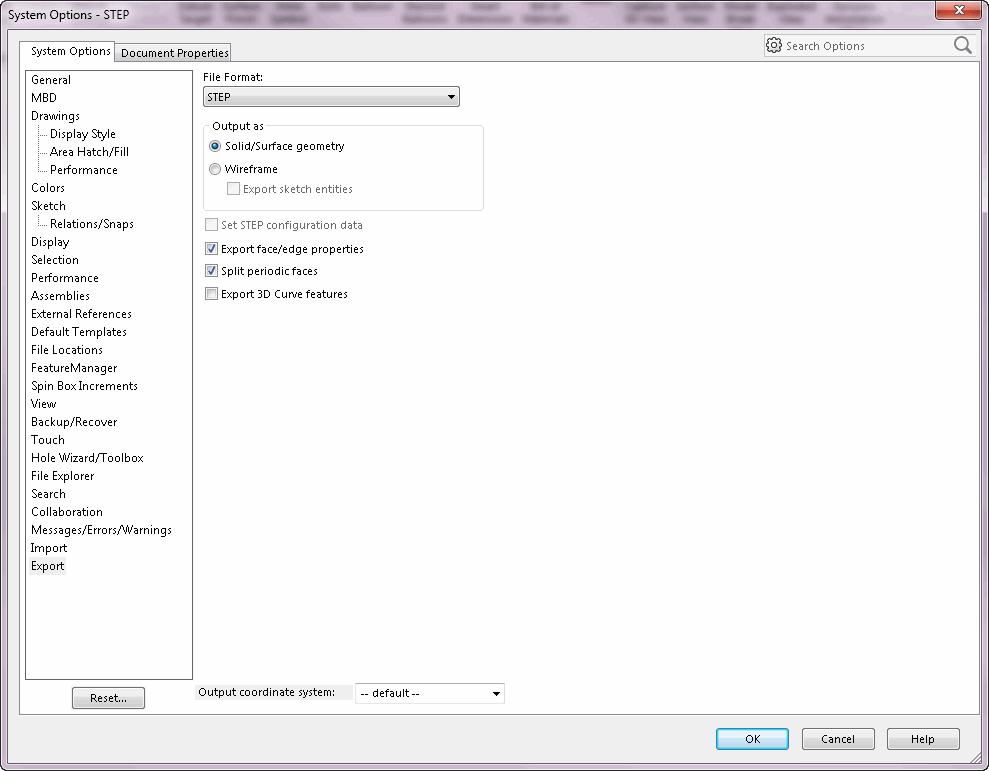The height and width of the screenshot is (771, 989).
Task: Open Backup/Recover options
Action: pos(74,421)
